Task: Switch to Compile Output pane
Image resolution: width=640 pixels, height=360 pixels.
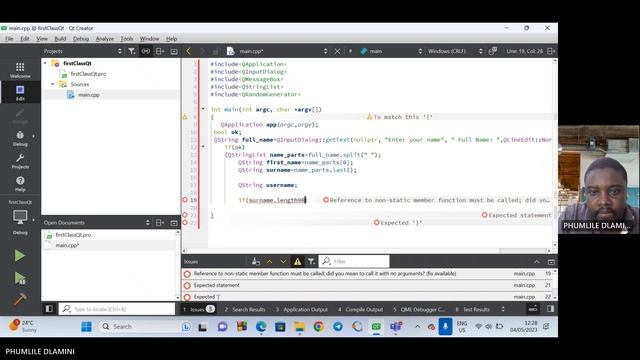Action: 360,309
